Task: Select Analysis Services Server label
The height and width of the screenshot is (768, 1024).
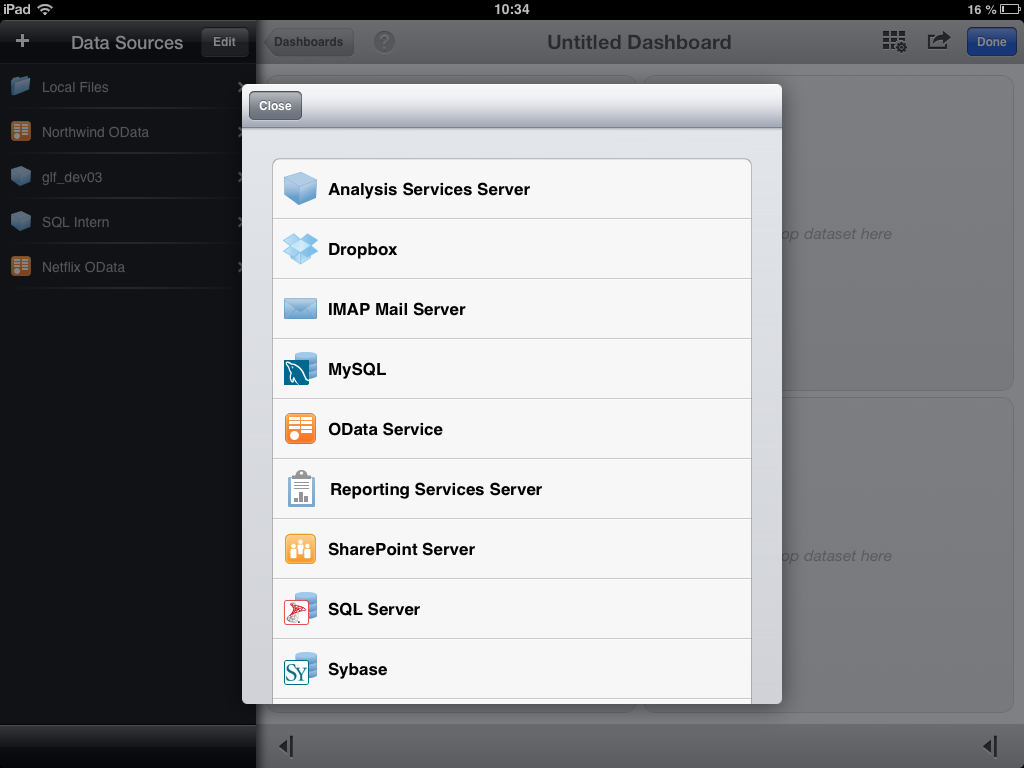Action: click(x=428, y=189)
